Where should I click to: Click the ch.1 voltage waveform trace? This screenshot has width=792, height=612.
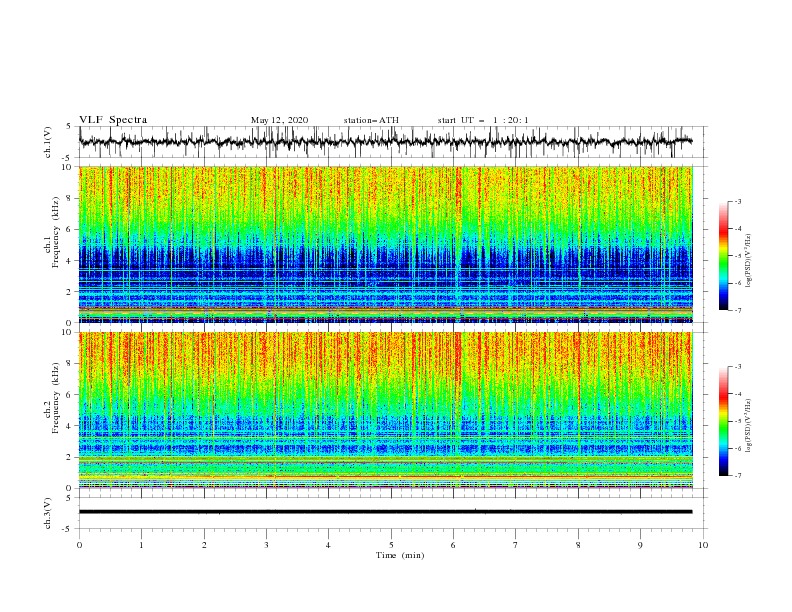(385, 142)
